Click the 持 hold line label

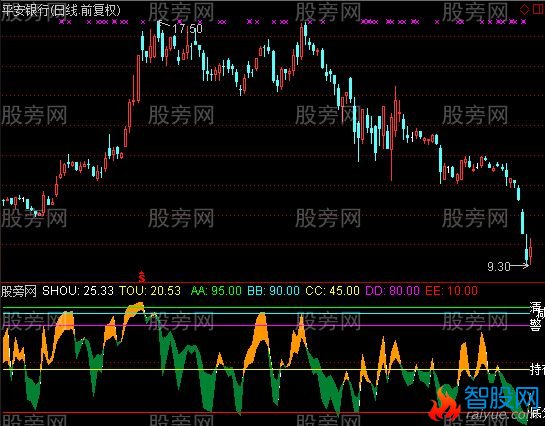coord(537,369)
